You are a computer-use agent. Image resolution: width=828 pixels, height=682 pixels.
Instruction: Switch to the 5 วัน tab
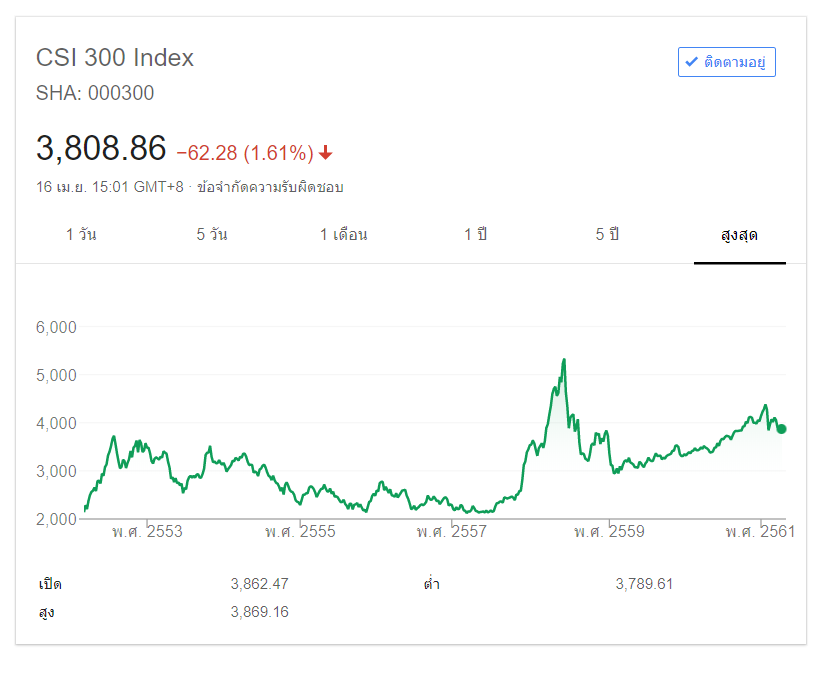212,235
